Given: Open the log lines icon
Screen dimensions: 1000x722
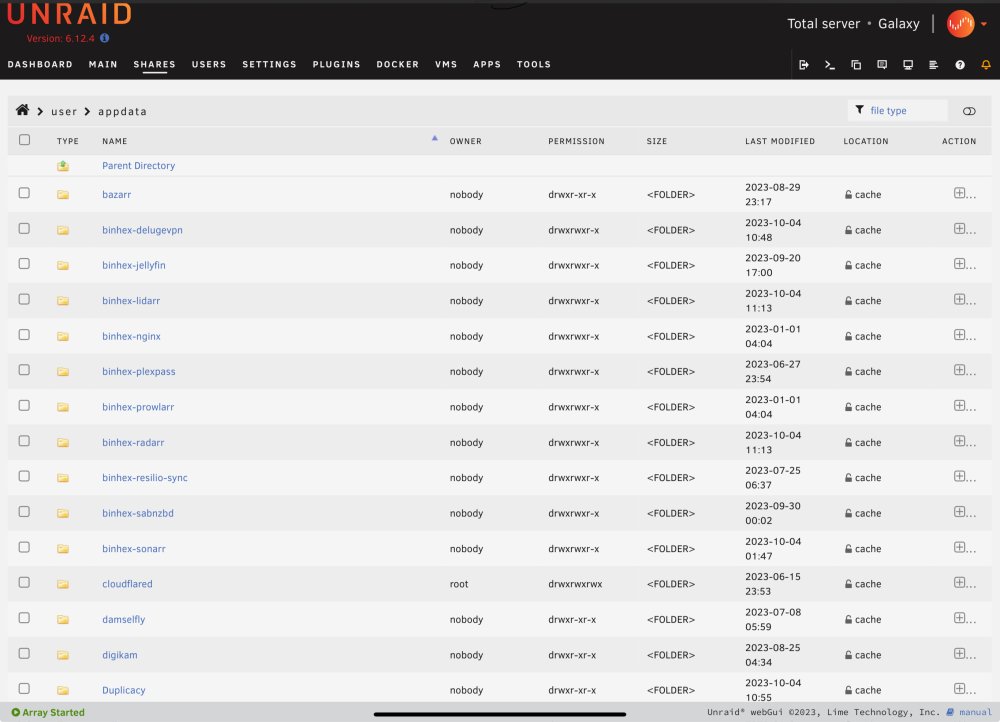Looking at the screenshot, I should pyautogui.click(x=934, y=64).
